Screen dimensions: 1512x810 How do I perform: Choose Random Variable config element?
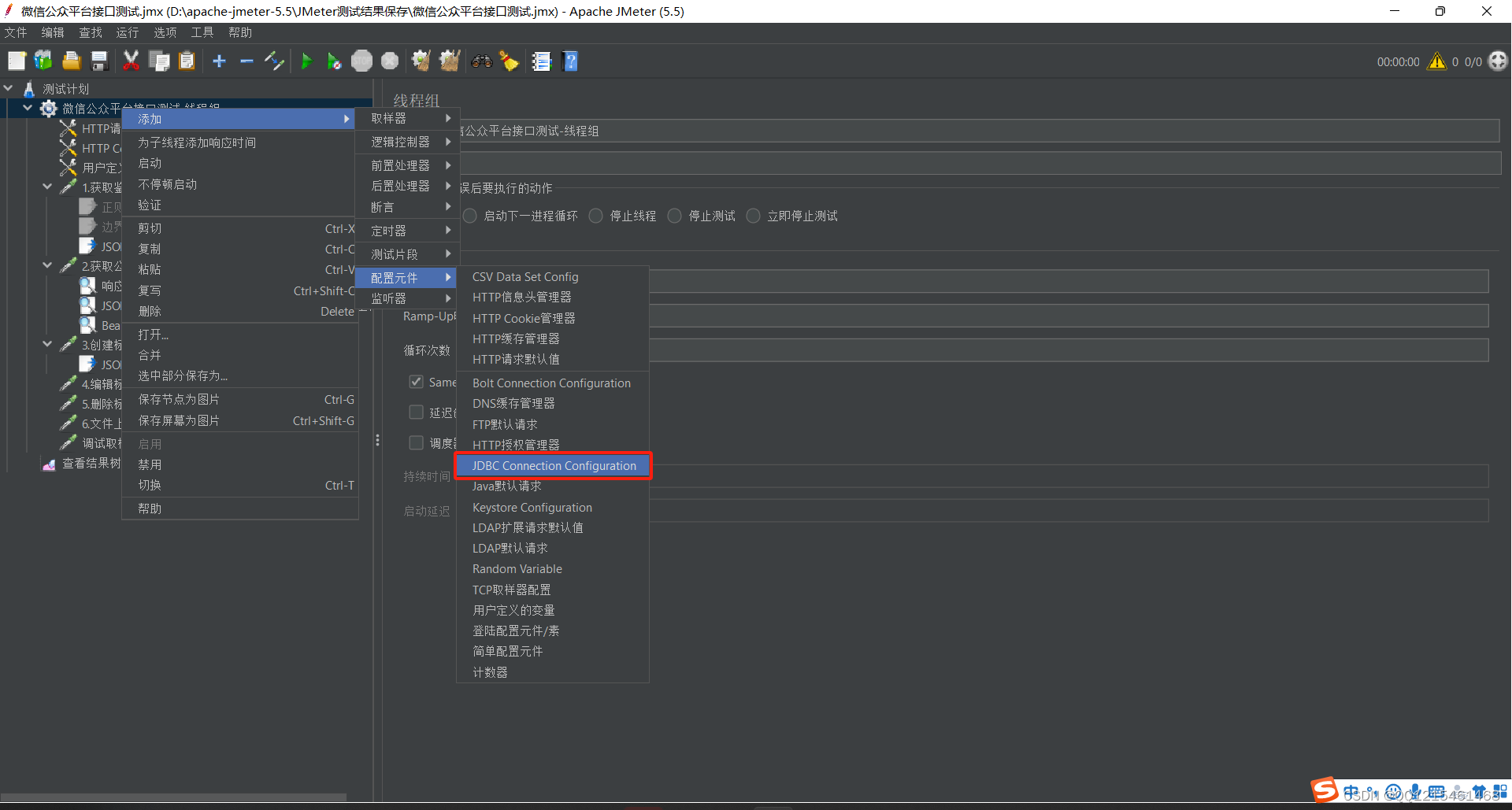click(553, 568)
